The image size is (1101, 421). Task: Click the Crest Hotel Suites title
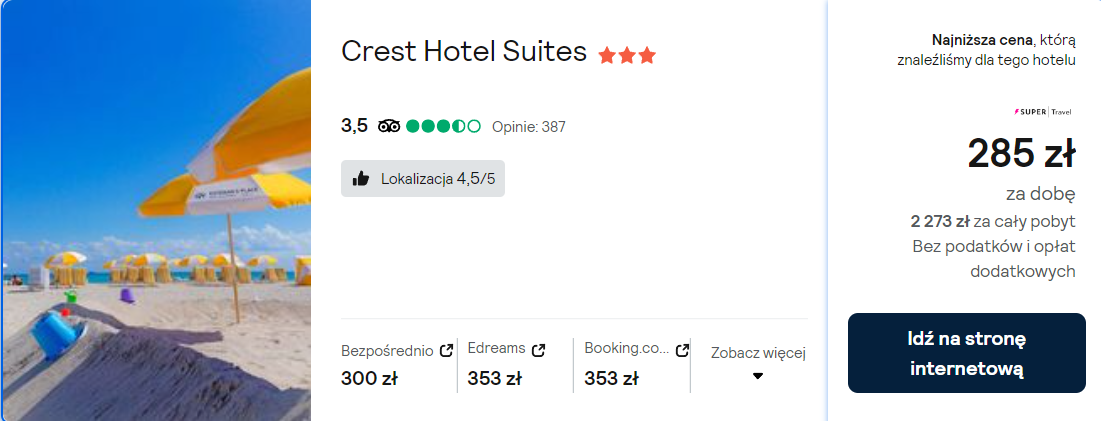(x=464, y=52)
